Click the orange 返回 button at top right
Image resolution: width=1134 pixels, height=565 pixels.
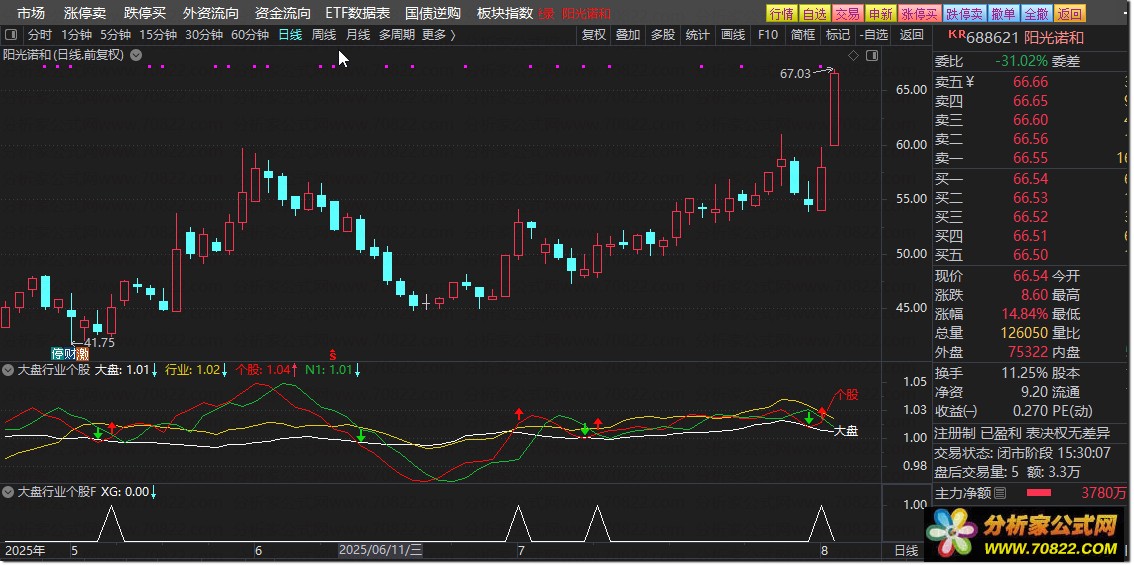(x=1070, y=14)
